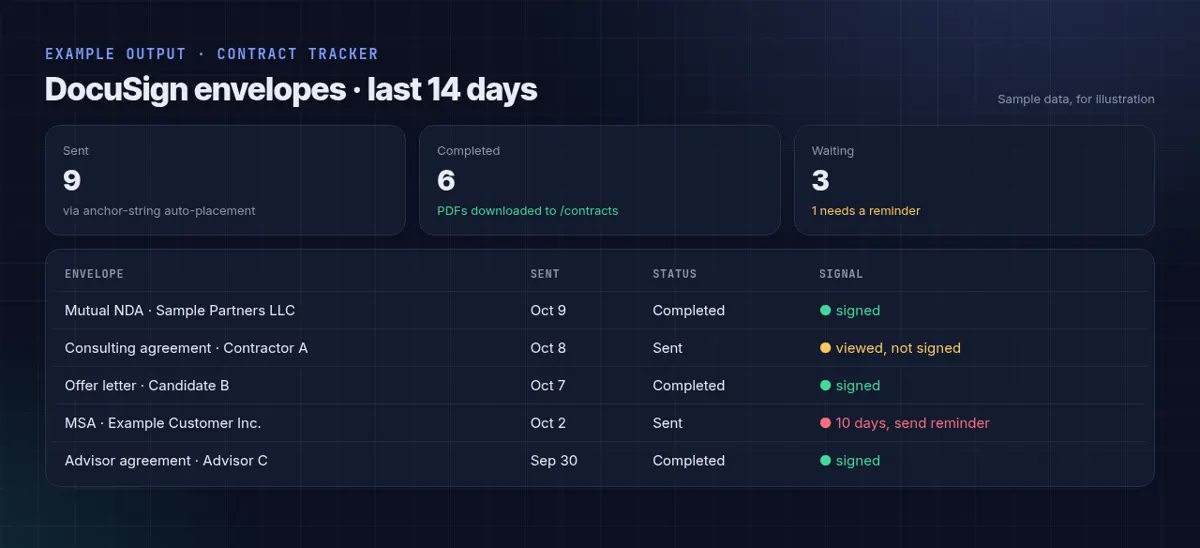Select the 'Consulting agreement · Contractor A' envelope

tap(186, 348)
